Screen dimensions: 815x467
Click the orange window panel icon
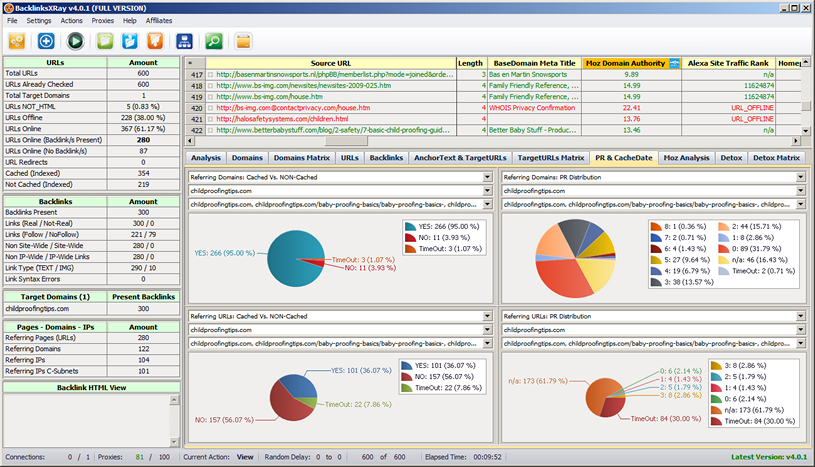243,41
